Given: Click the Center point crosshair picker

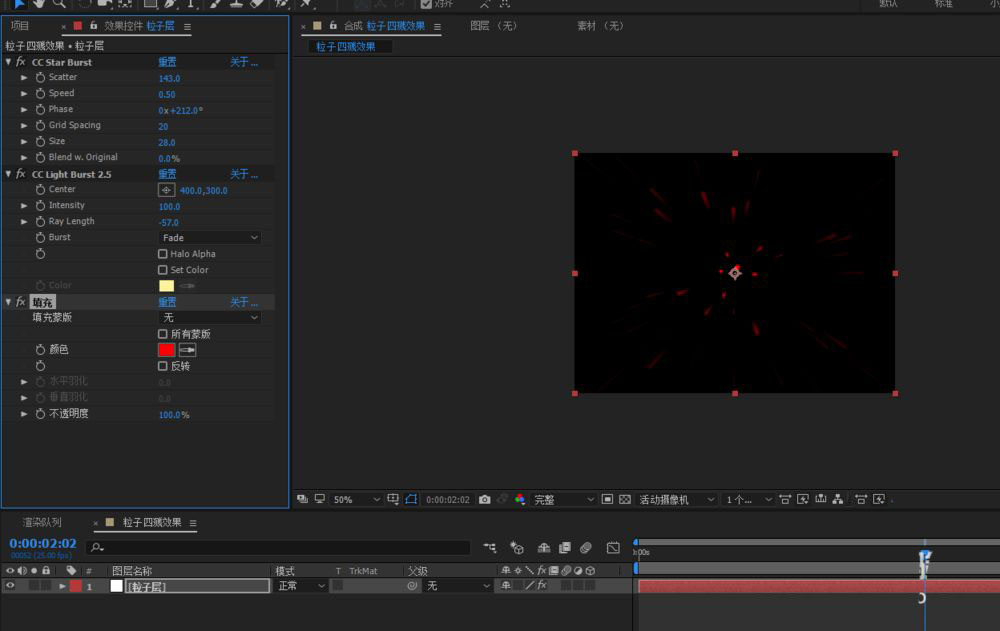Looking at the screenshot, I should coord(166,190).
